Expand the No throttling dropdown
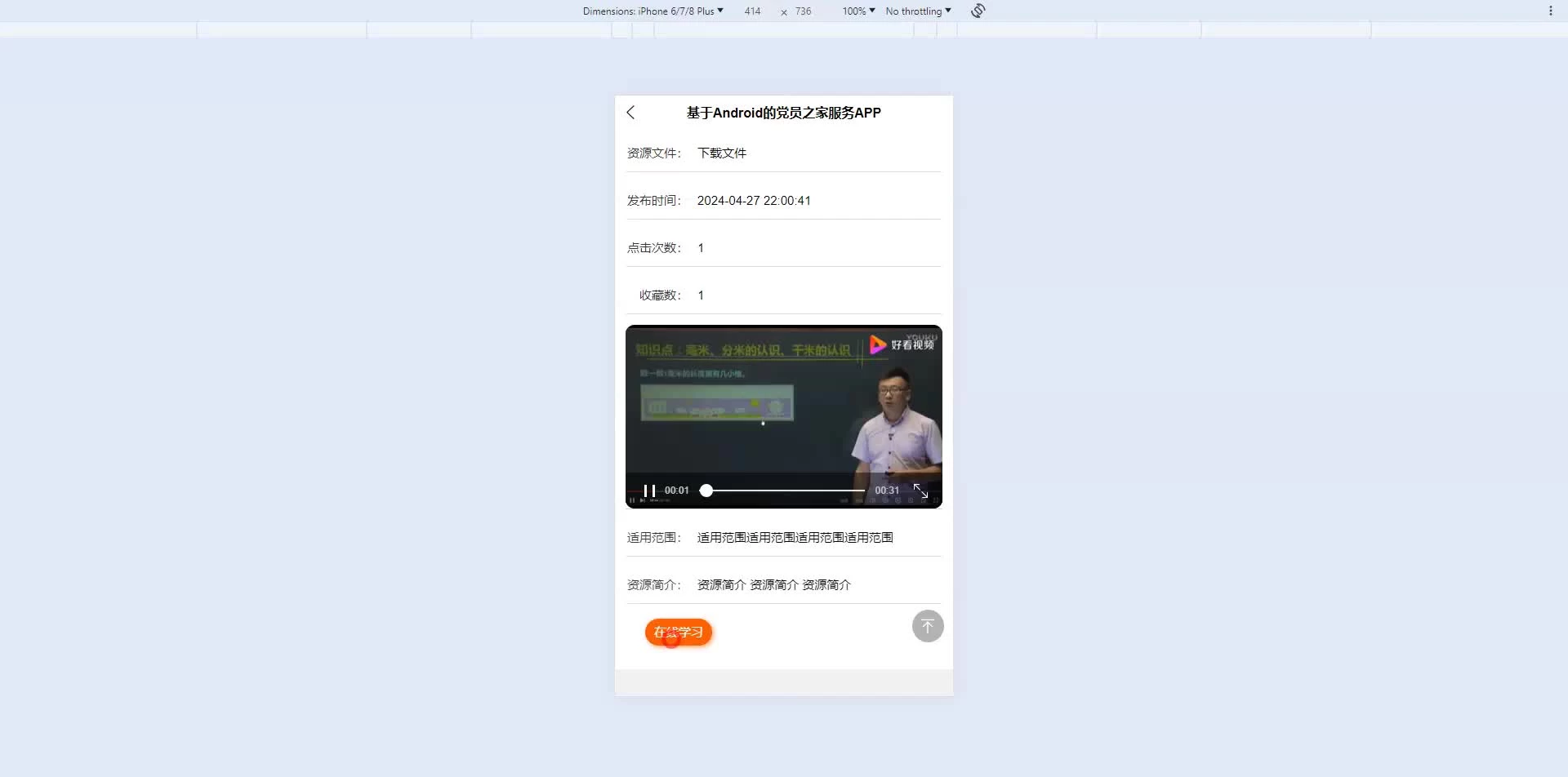 coord(918,11)
